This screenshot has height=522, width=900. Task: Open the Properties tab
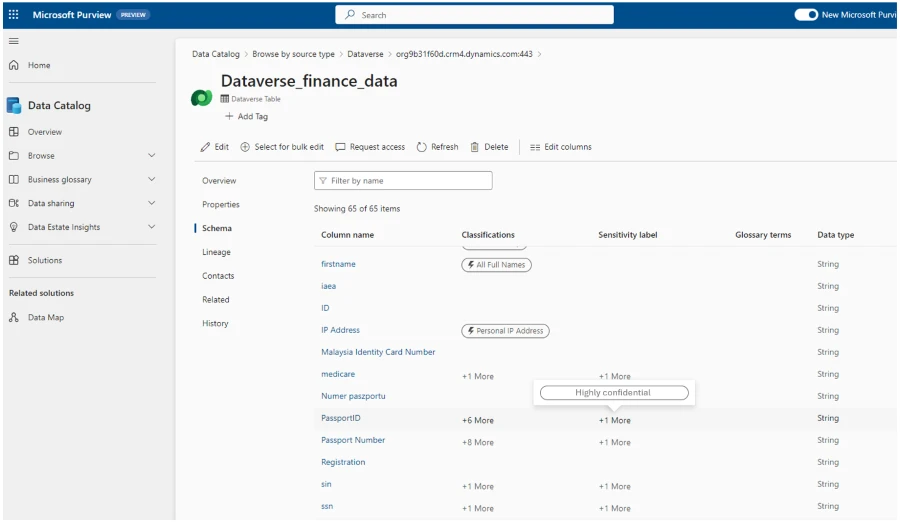click(220, 204)
